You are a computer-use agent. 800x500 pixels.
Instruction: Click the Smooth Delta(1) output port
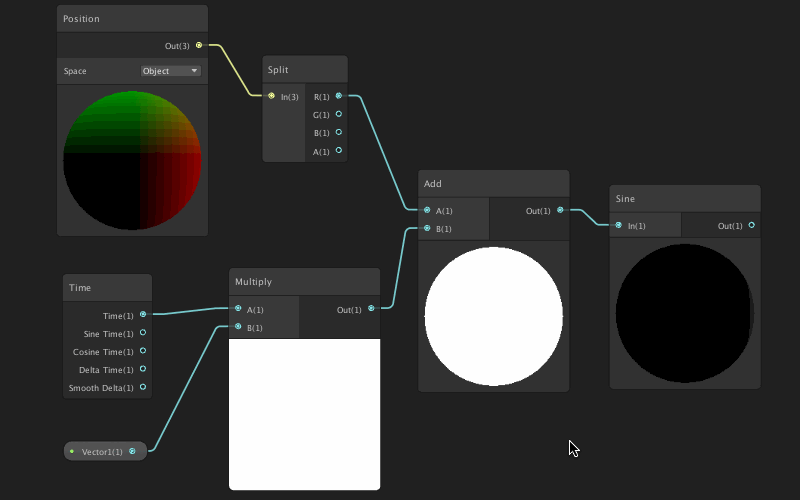(x=143, y=387)
